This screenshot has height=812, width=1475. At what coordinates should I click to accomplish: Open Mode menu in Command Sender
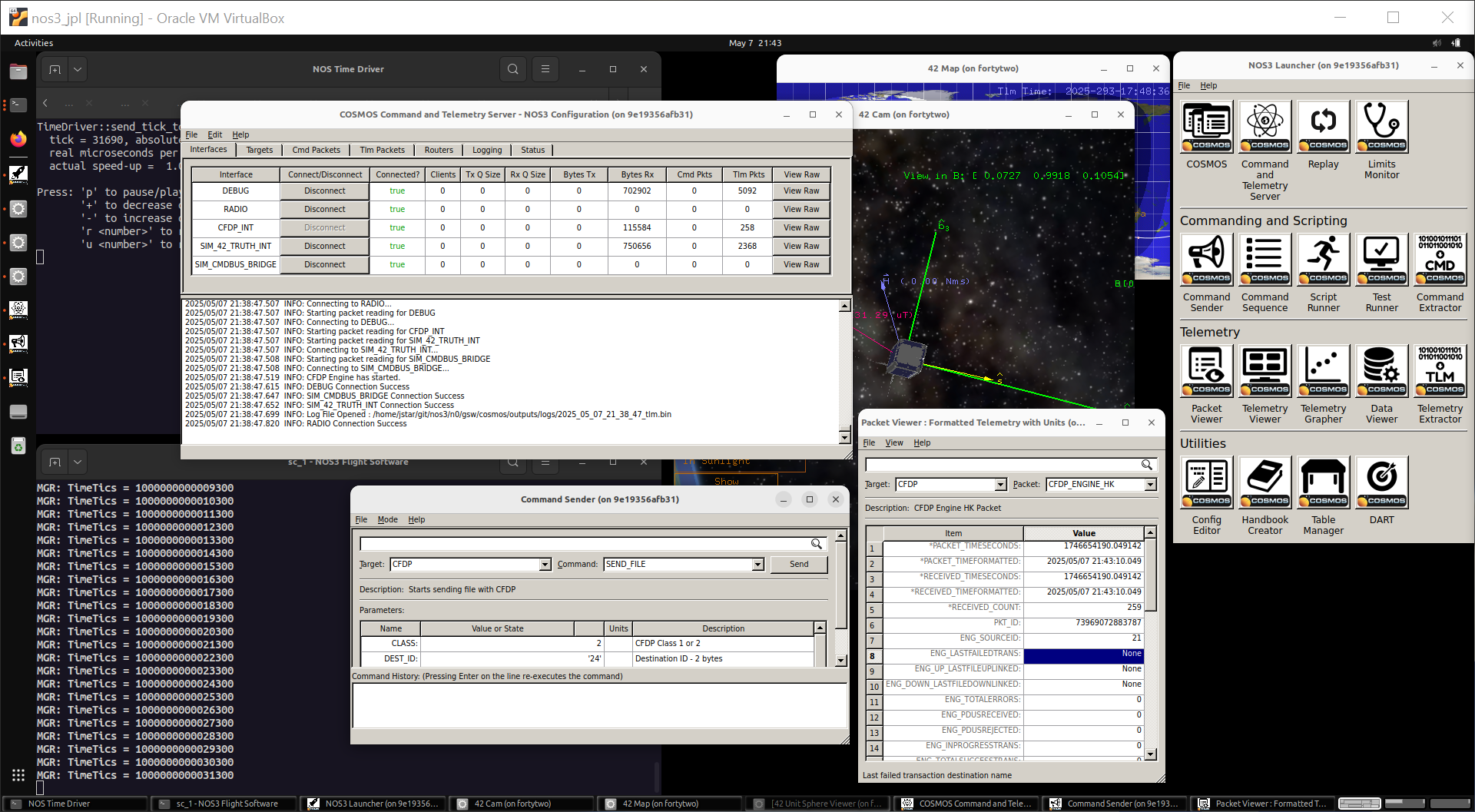pyautogui.click(x=387, y=520)
